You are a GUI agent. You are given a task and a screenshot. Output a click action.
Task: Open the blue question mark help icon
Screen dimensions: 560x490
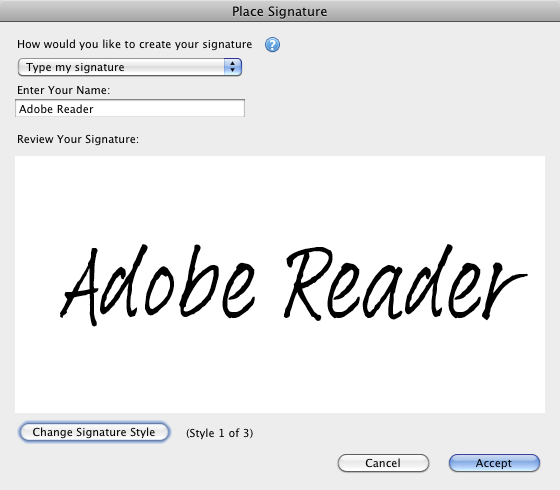point(272,45)
